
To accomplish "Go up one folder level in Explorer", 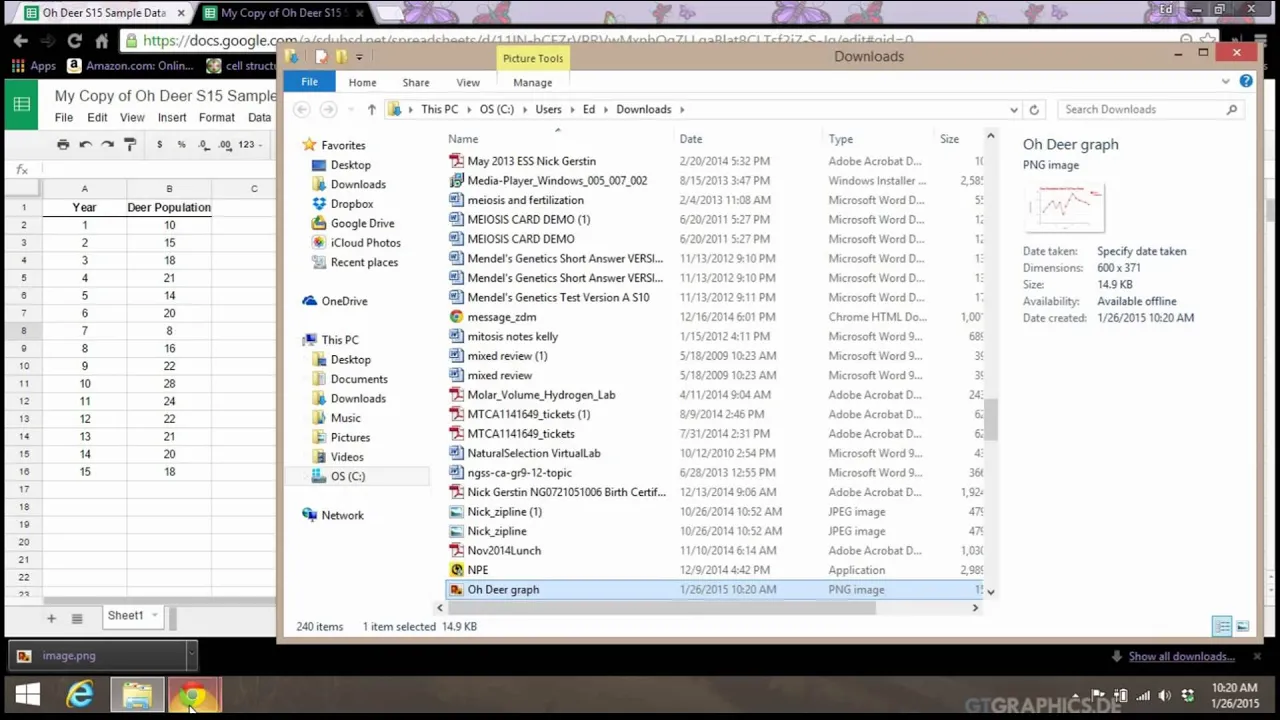I will 371,109.
